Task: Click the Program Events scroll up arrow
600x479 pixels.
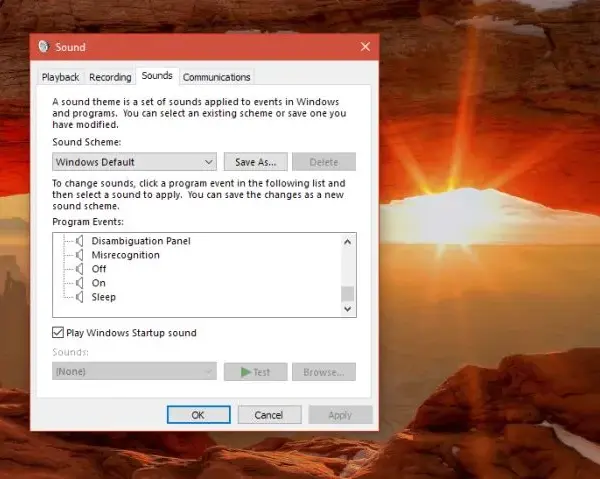Action: (x=347, y=242)
